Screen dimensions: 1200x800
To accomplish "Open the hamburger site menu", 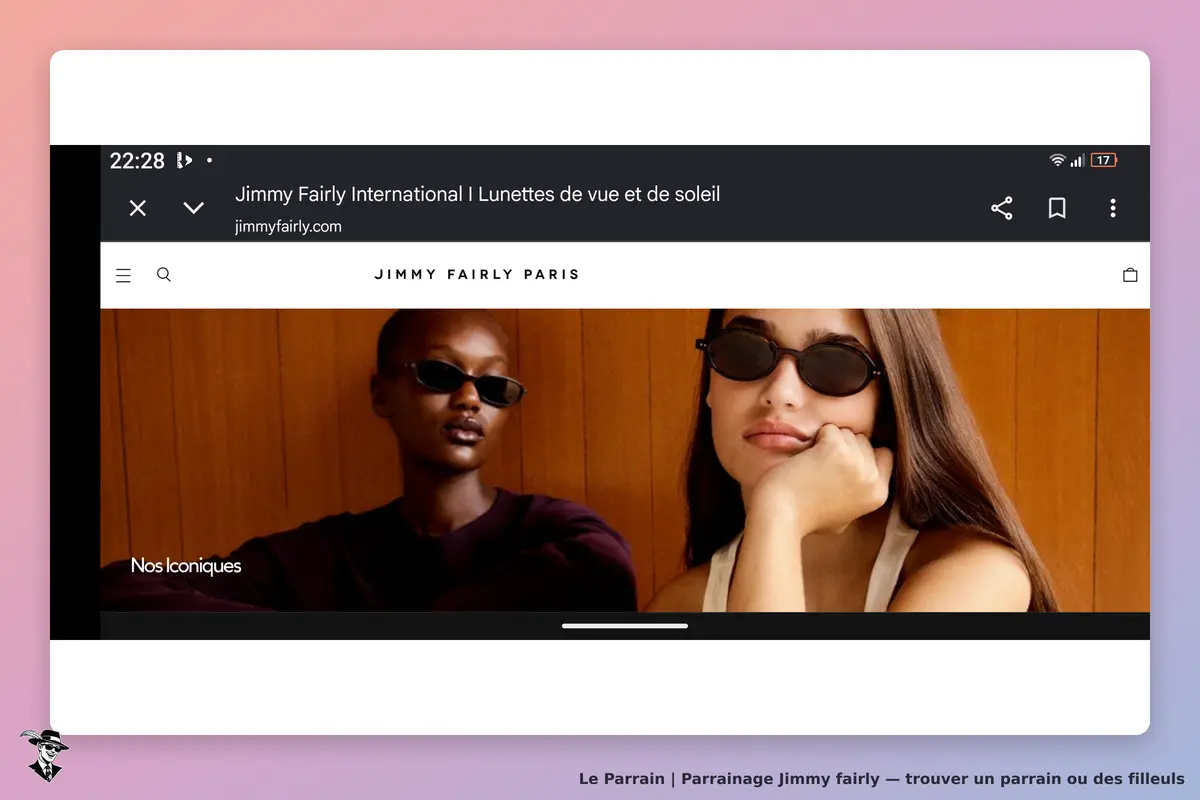I will point(123,275).
